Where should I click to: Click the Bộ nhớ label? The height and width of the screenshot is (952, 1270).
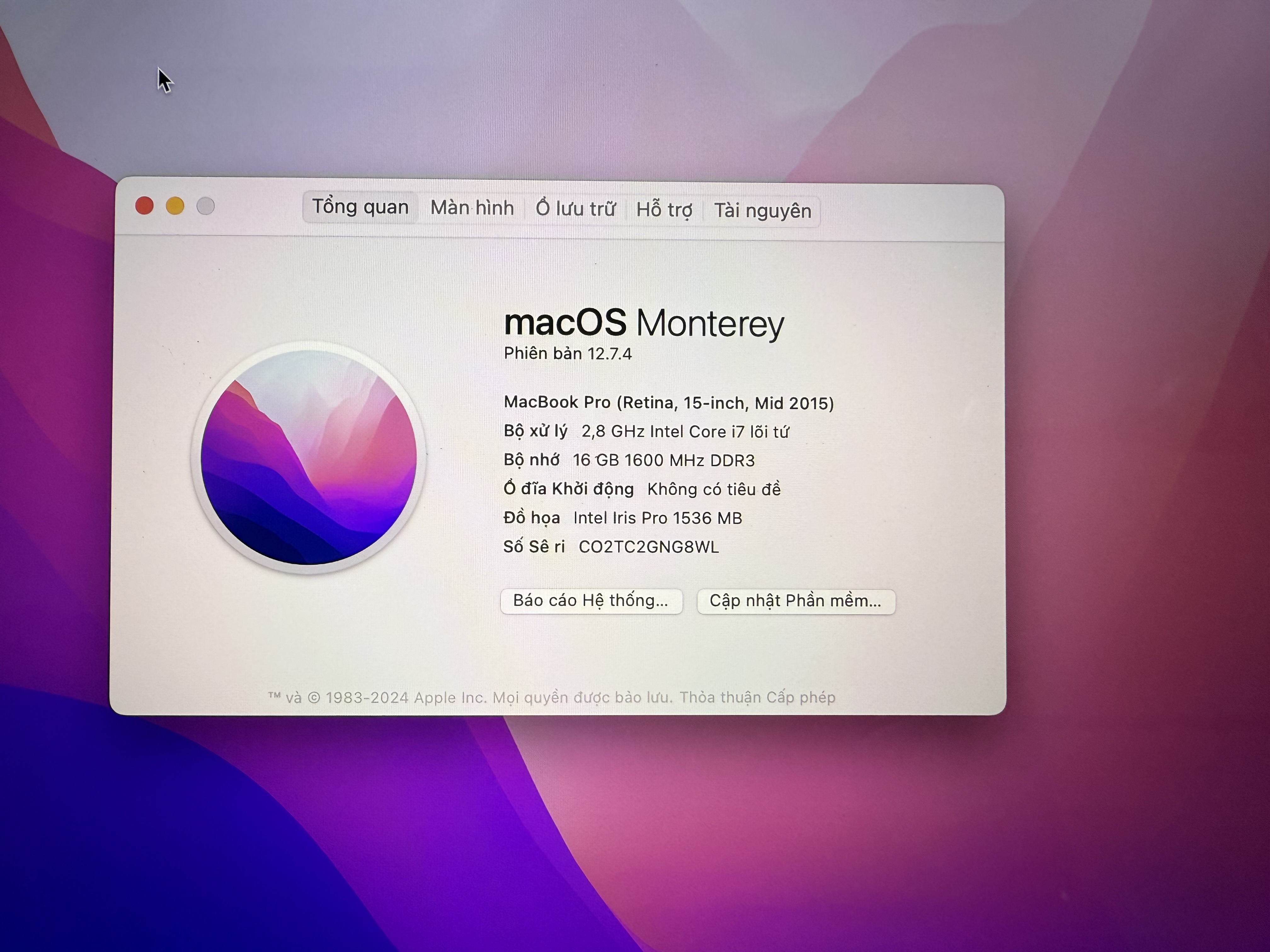click(x=532, y=460)
